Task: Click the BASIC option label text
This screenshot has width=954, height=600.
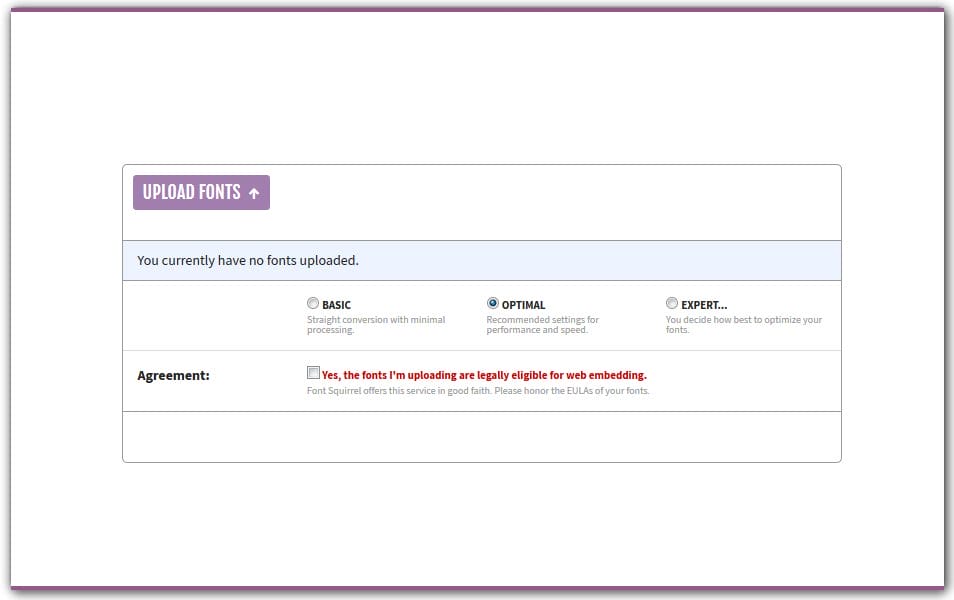Action: click(336, 305)
